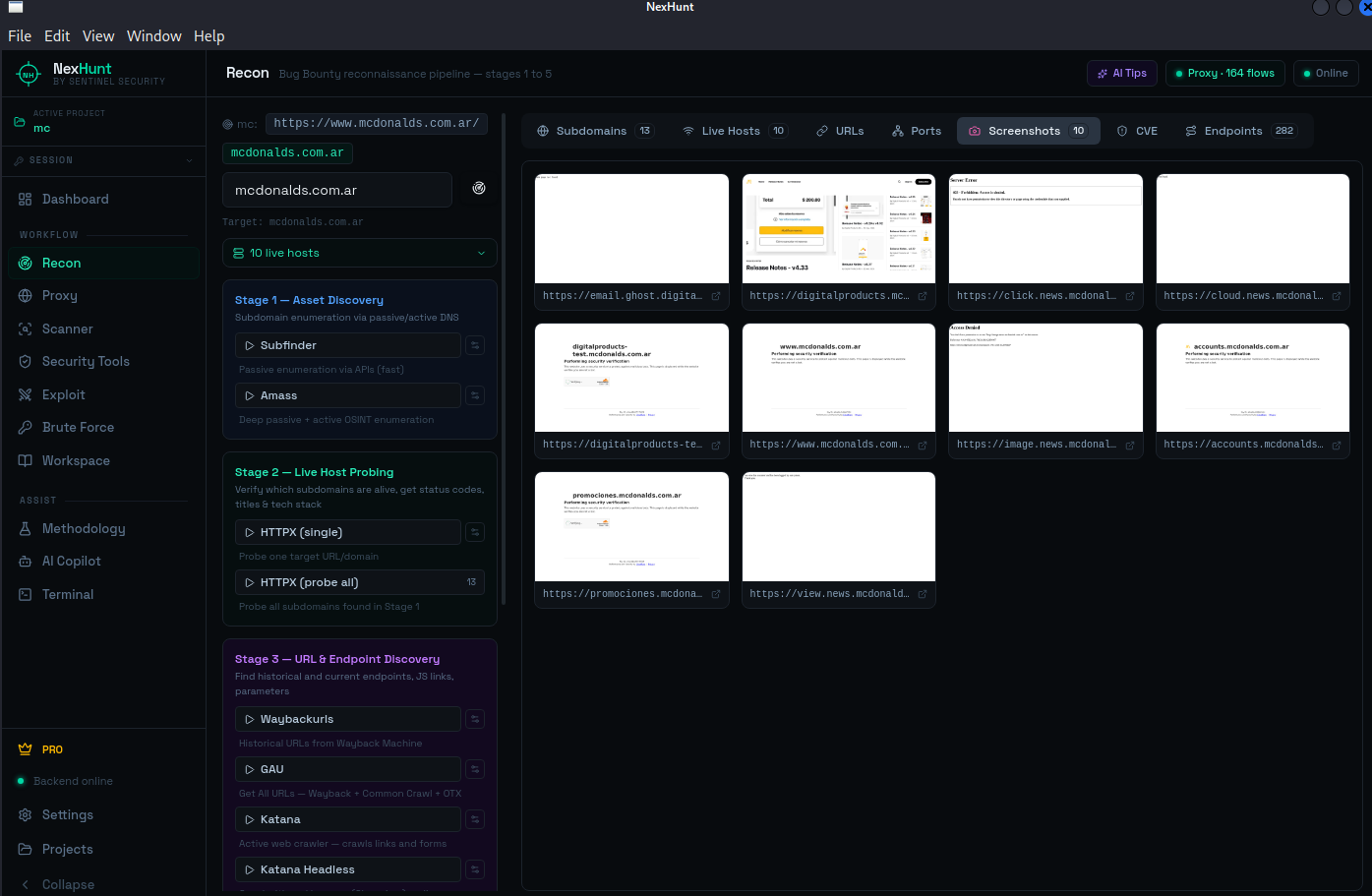
Task: Click the target scan icon beside domain input
Action: 479,188
